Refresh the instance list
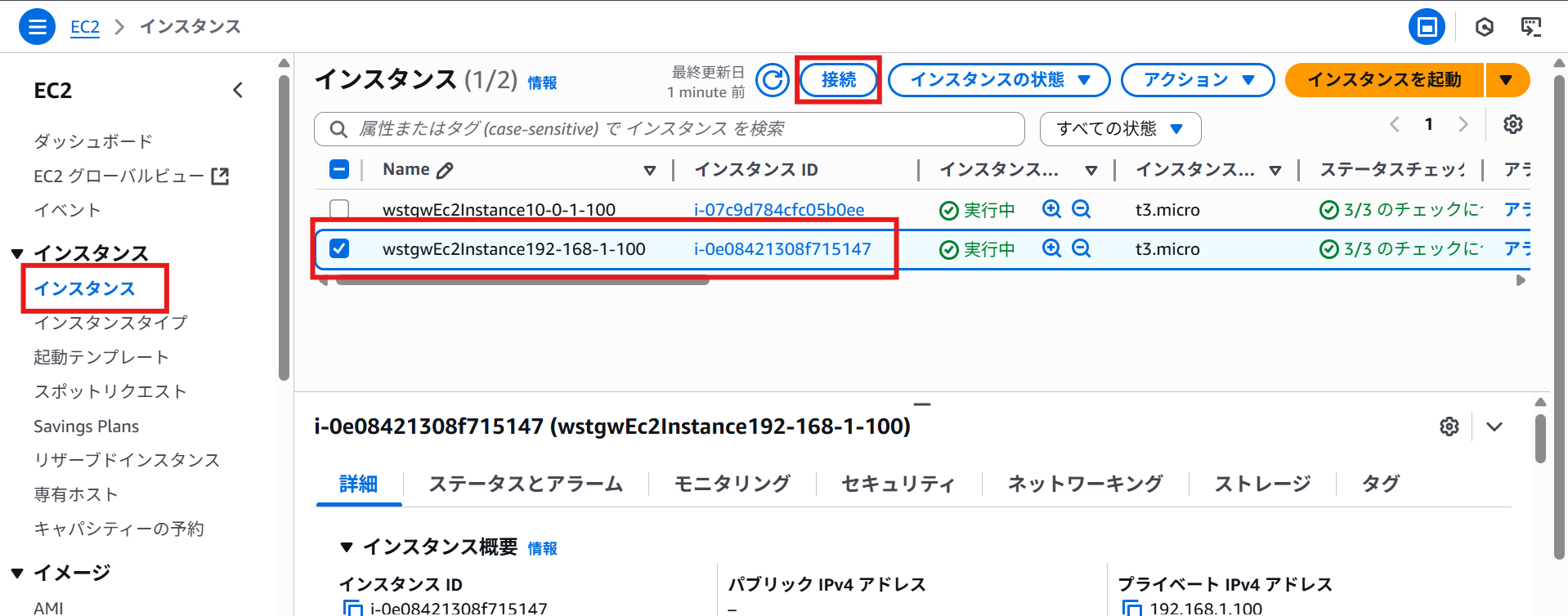 coord(772,80)
